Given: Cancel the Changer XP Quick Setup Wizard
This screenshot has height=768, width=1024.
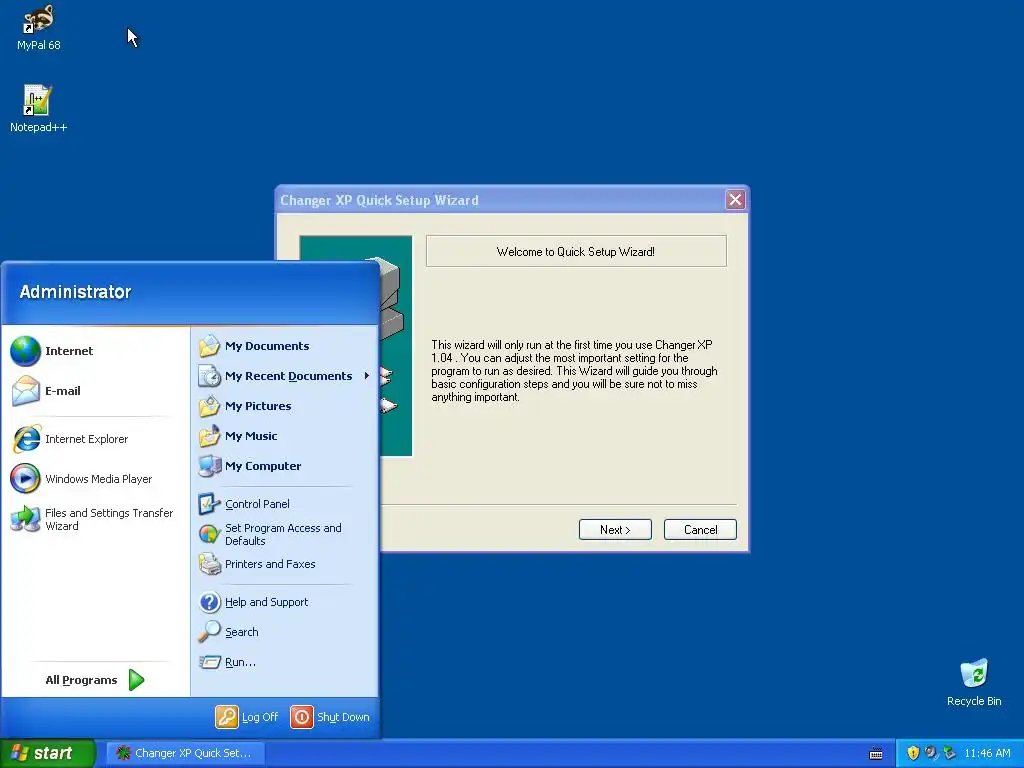Looking at the screenshot, I should pyautogui.click(x=700, y=530).
